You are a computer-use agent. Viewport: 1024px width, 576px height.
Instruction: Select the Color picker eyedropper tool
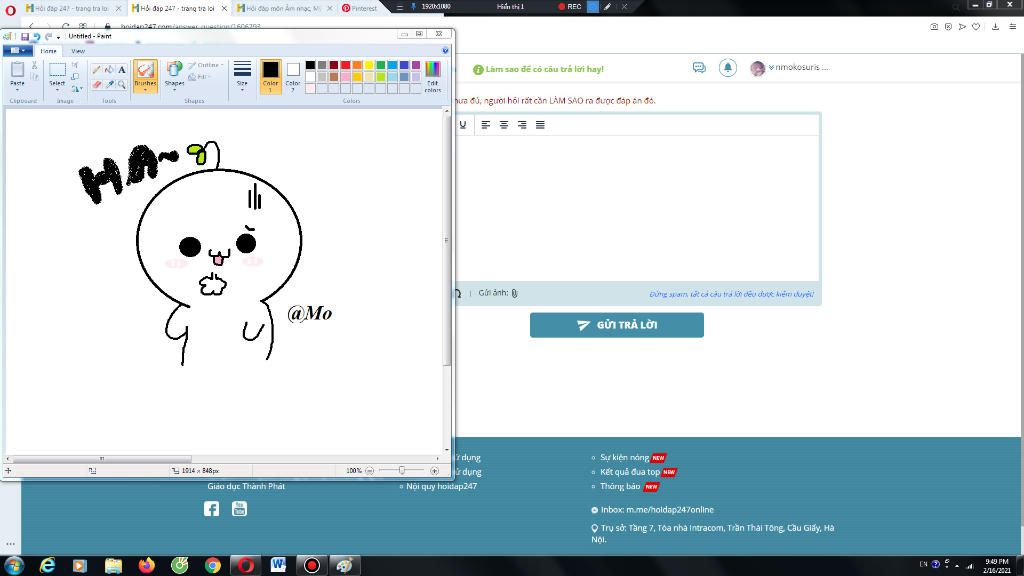click(109, 84)
